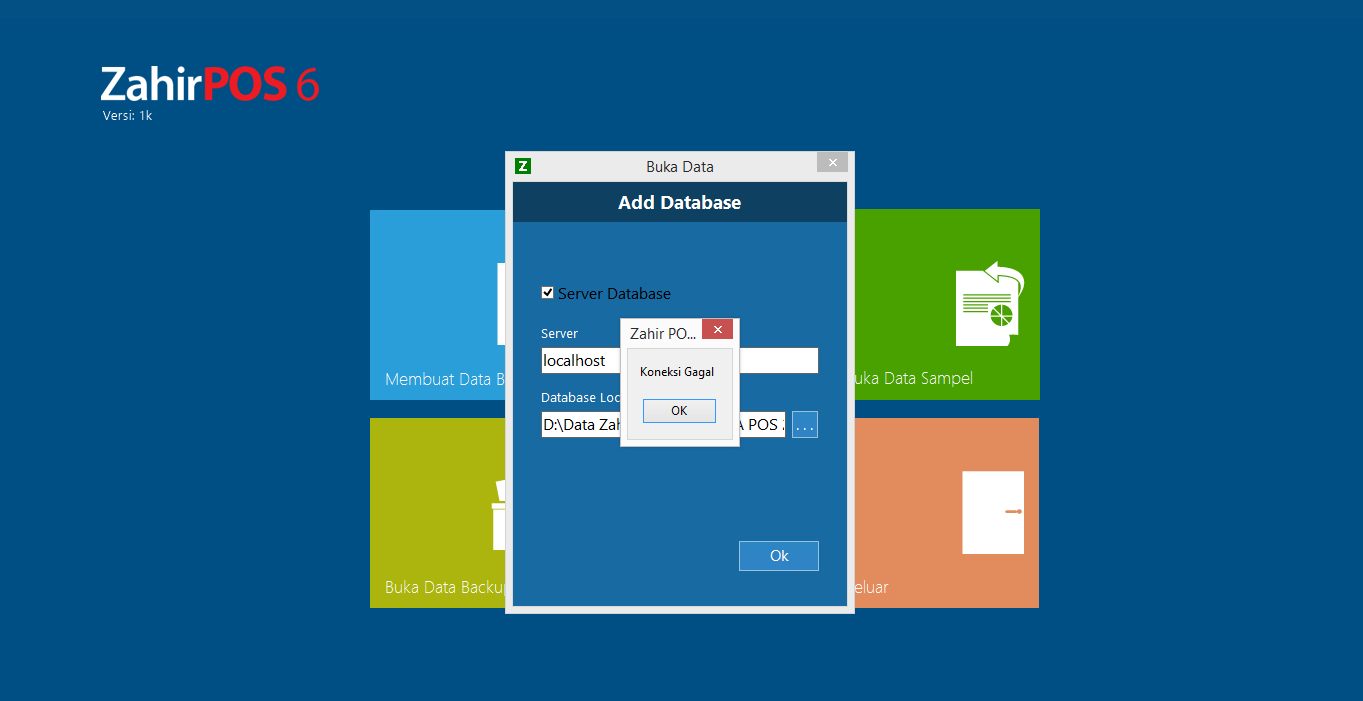Screen dimensions: 1363x701
Task: Click the Koneksi Gagal message text
Action: pos(677,372)
